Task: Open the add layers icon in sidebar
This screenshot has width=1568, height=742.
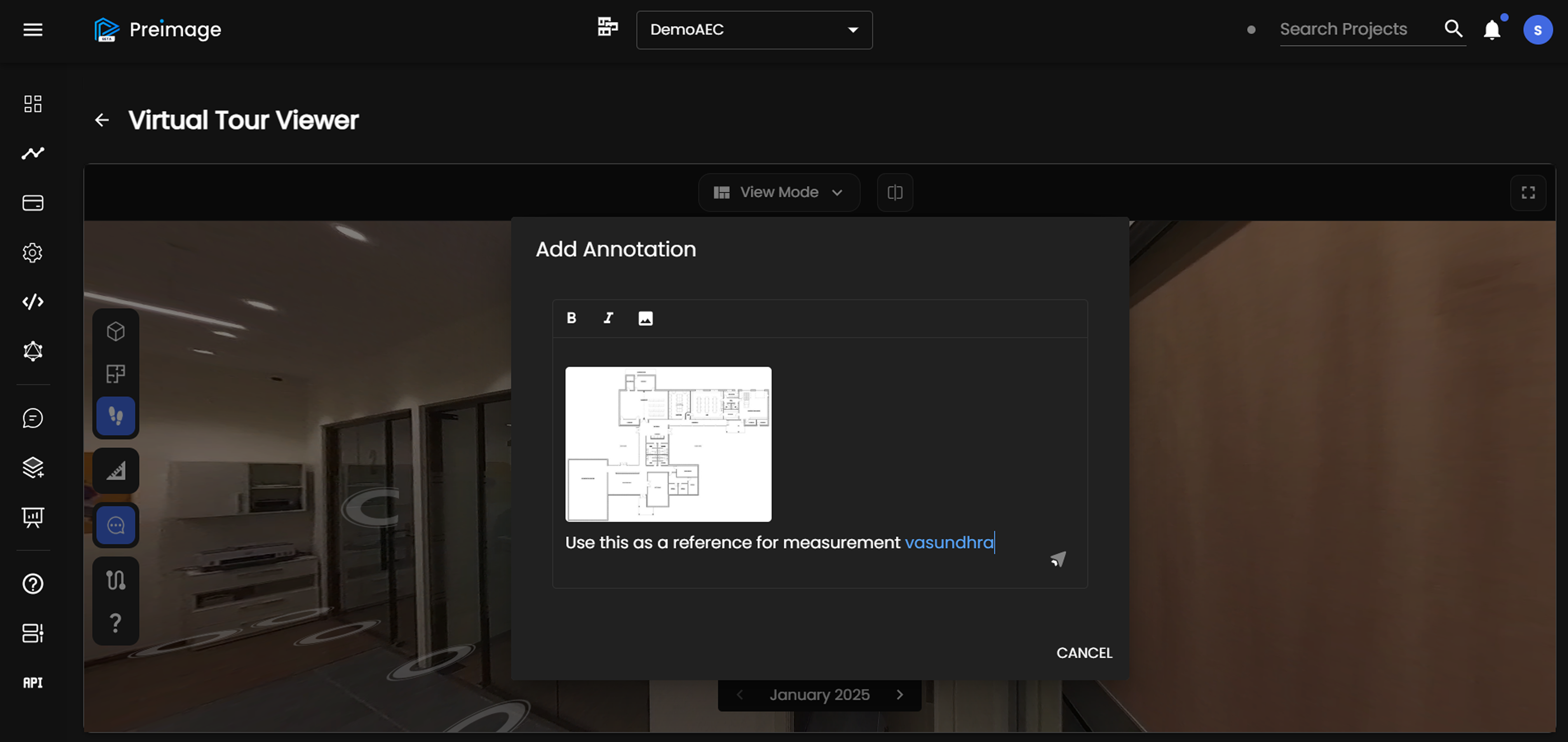Action: (x=33, y=467)
